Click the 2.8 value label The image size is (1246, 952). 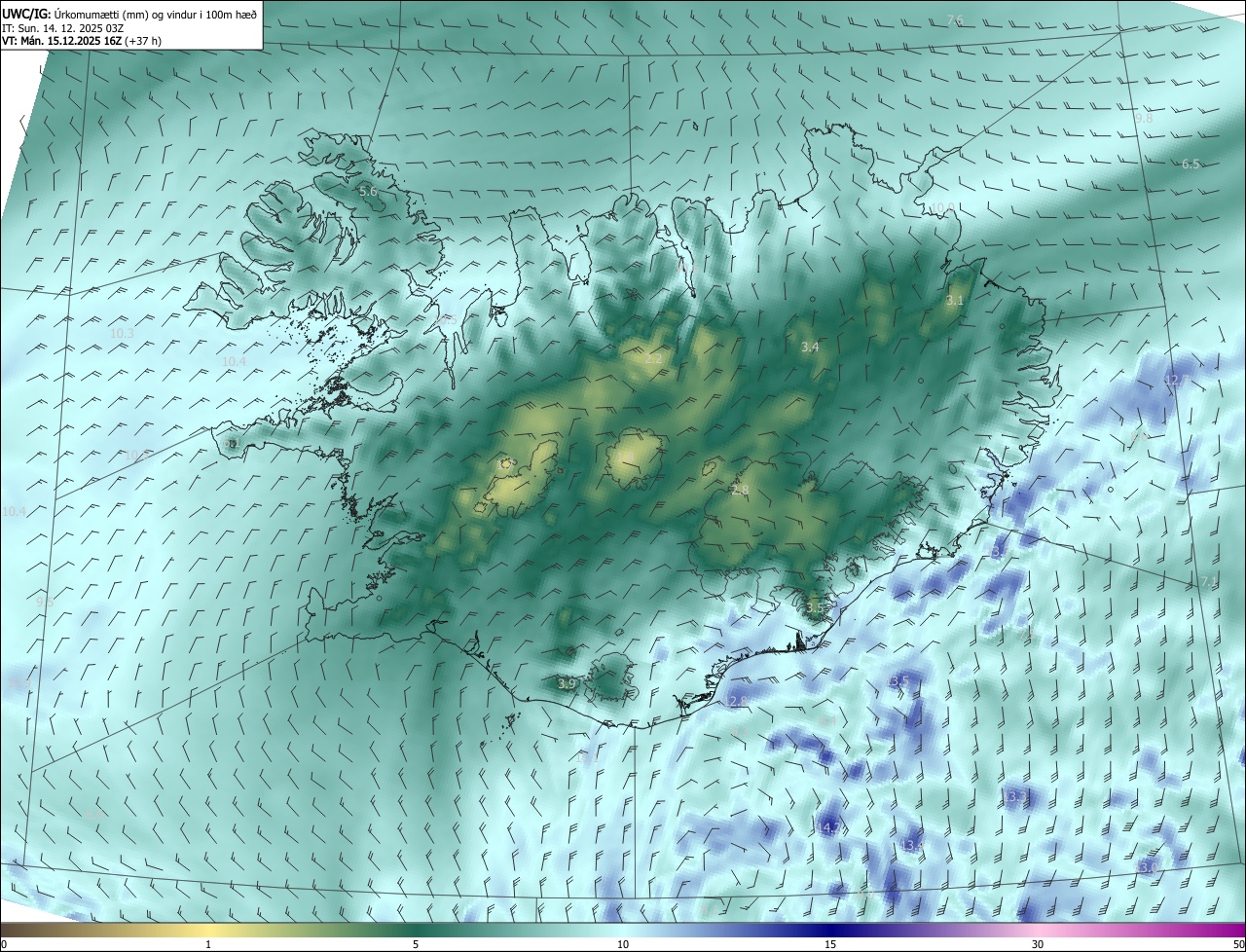coord(740,490)
